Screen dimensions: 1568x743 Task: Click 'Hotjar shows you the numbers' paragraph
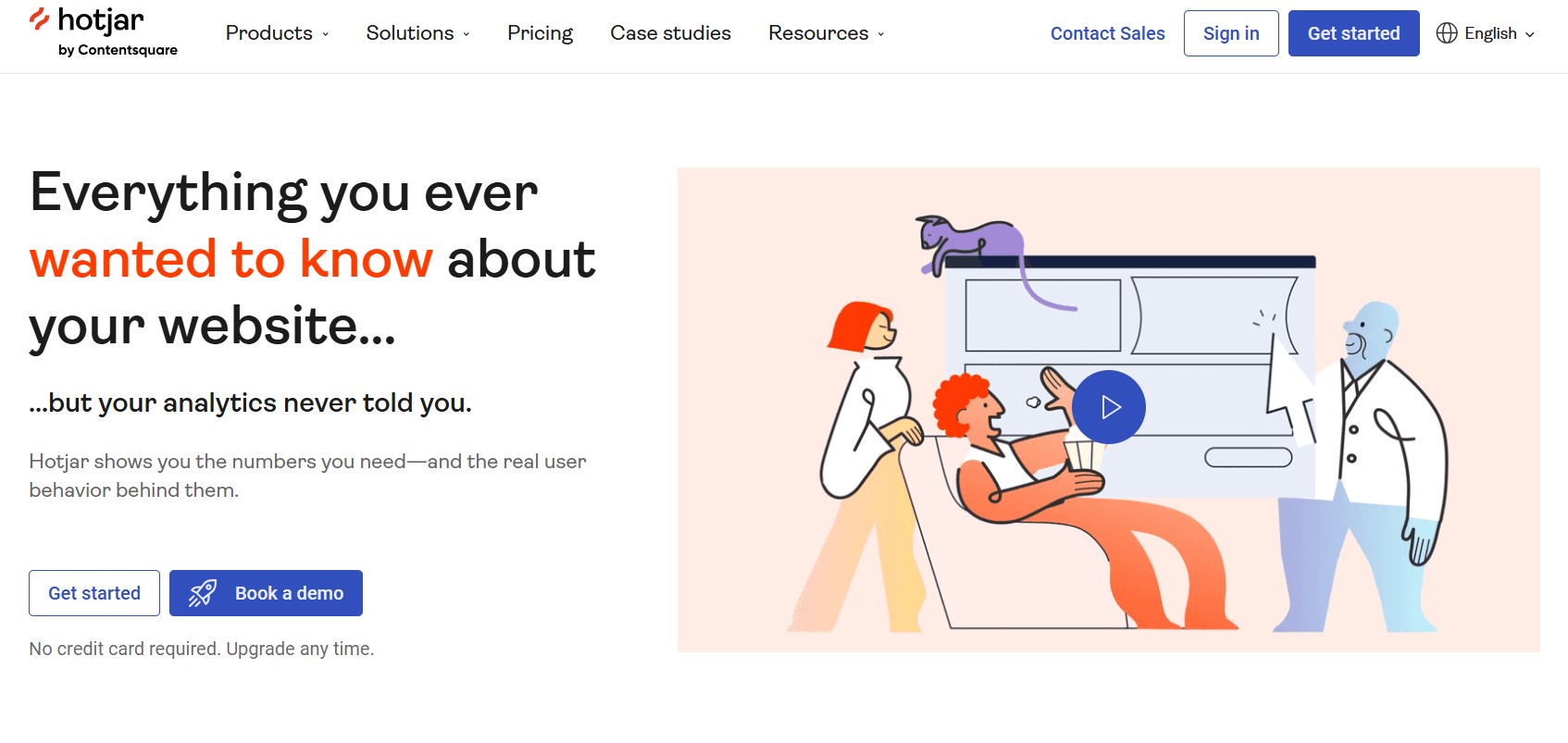point(307,476)
